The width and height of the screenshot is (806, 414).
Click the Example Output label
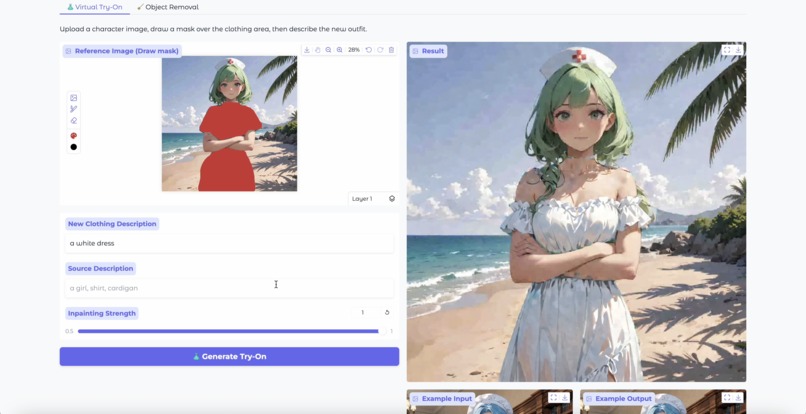tap(619, 399)
